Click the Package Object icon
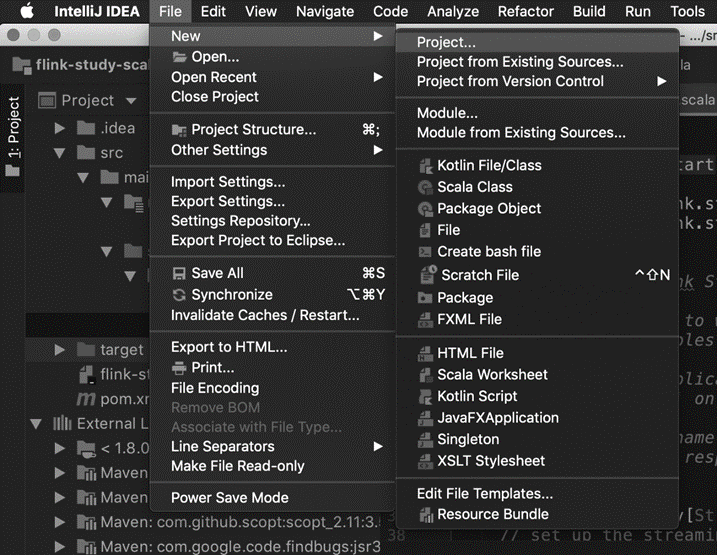717x555 pixels. [x=426, y=208]
